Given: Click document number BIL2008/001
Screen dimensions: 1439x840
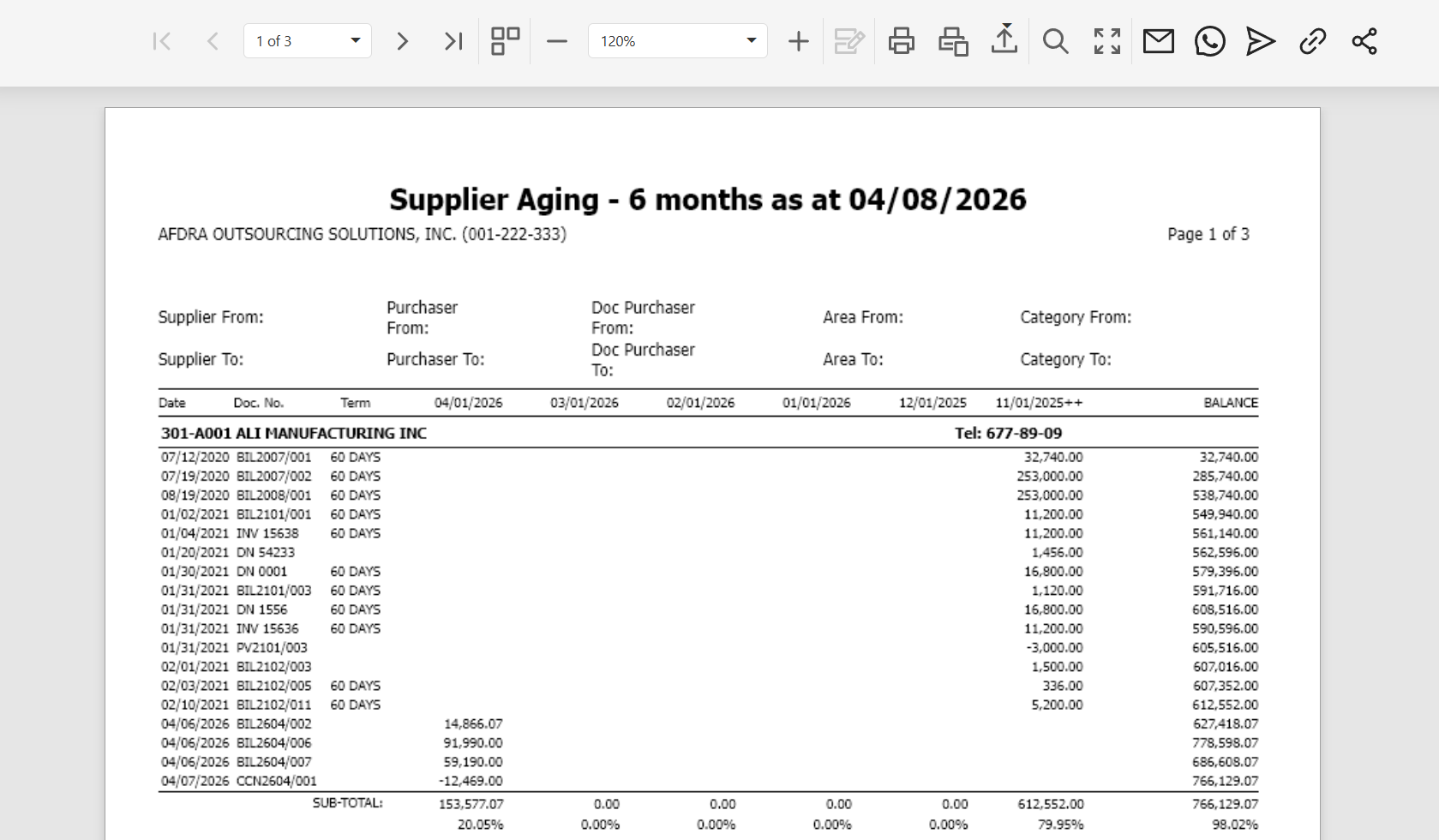Looking at the screenshot, I should [x=274, y=495].
